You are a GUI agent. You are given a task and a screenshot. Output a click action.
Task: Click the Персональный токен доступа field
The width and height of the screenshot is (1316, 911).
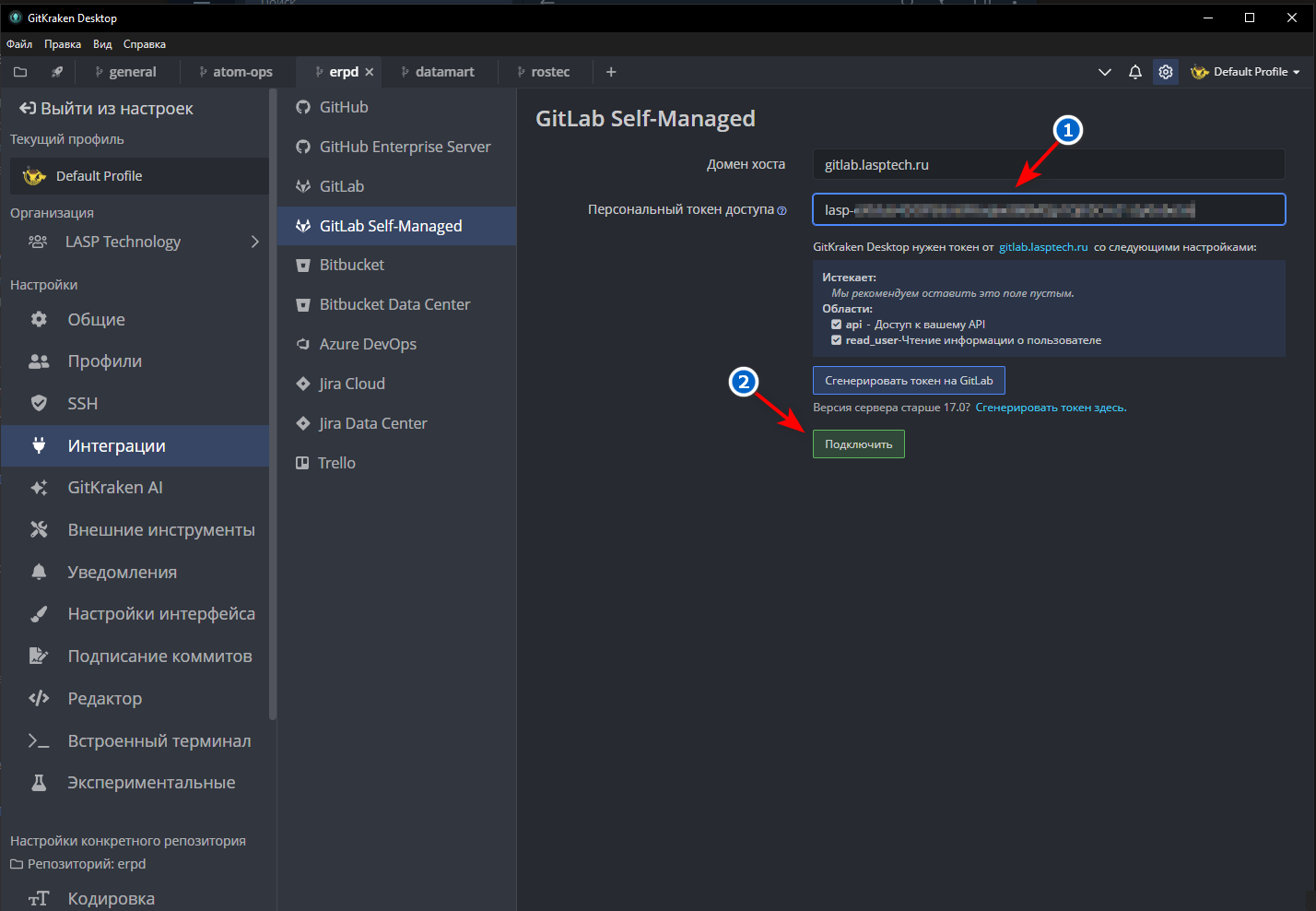[x=1049, y=210]
